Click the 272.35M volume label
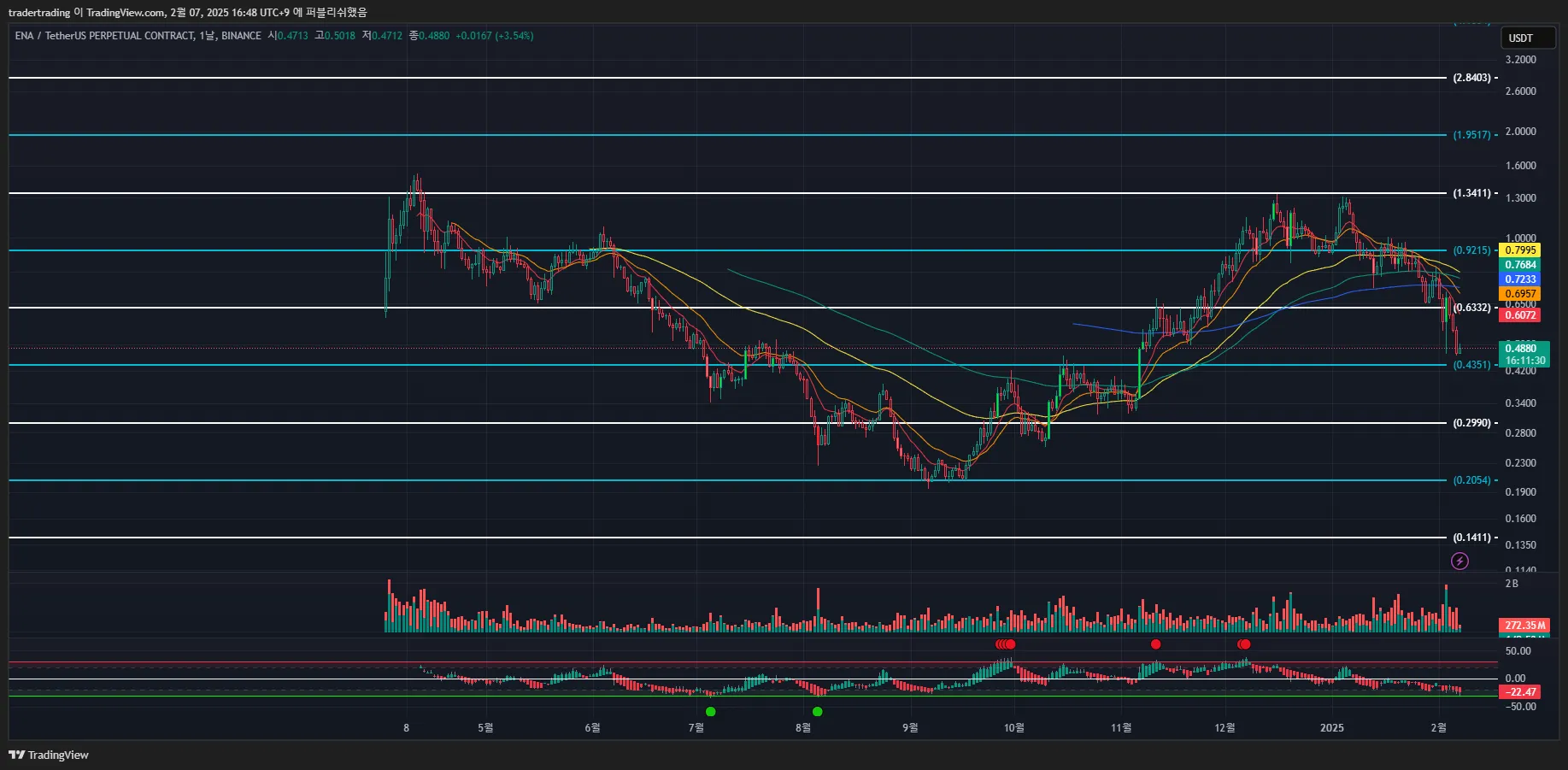Image resolution: width=1568 pixels, height=770 pixels. 1524,626
